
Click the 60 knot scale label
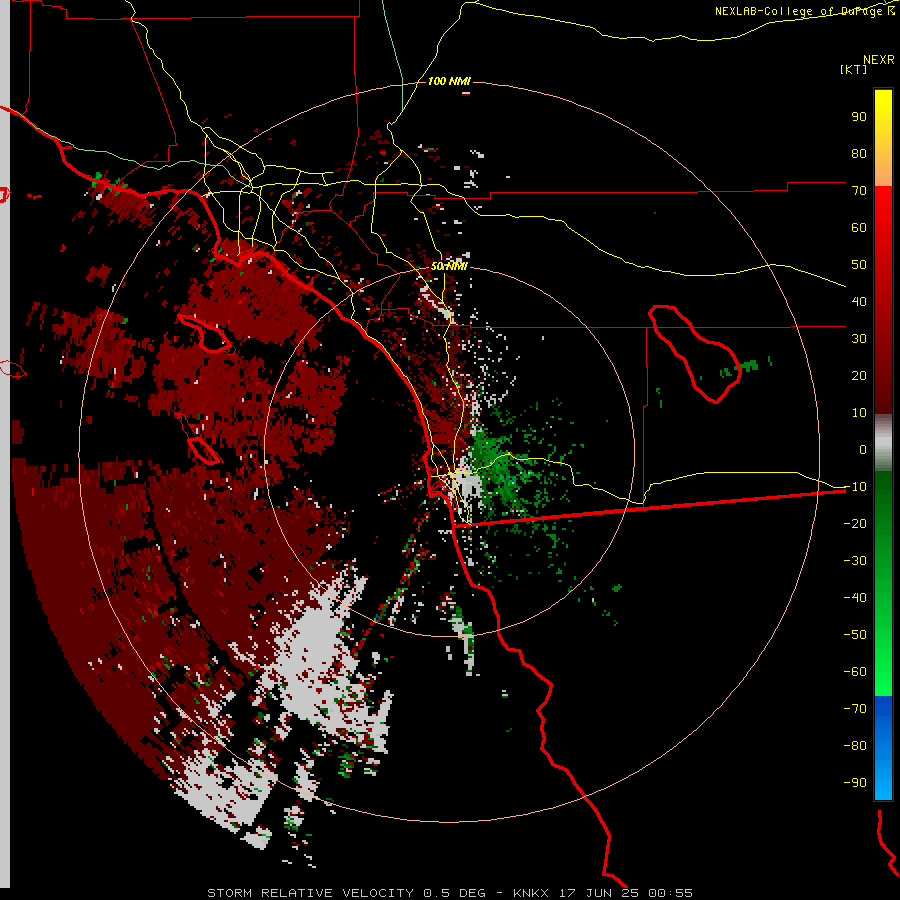[x=859, y=227]
